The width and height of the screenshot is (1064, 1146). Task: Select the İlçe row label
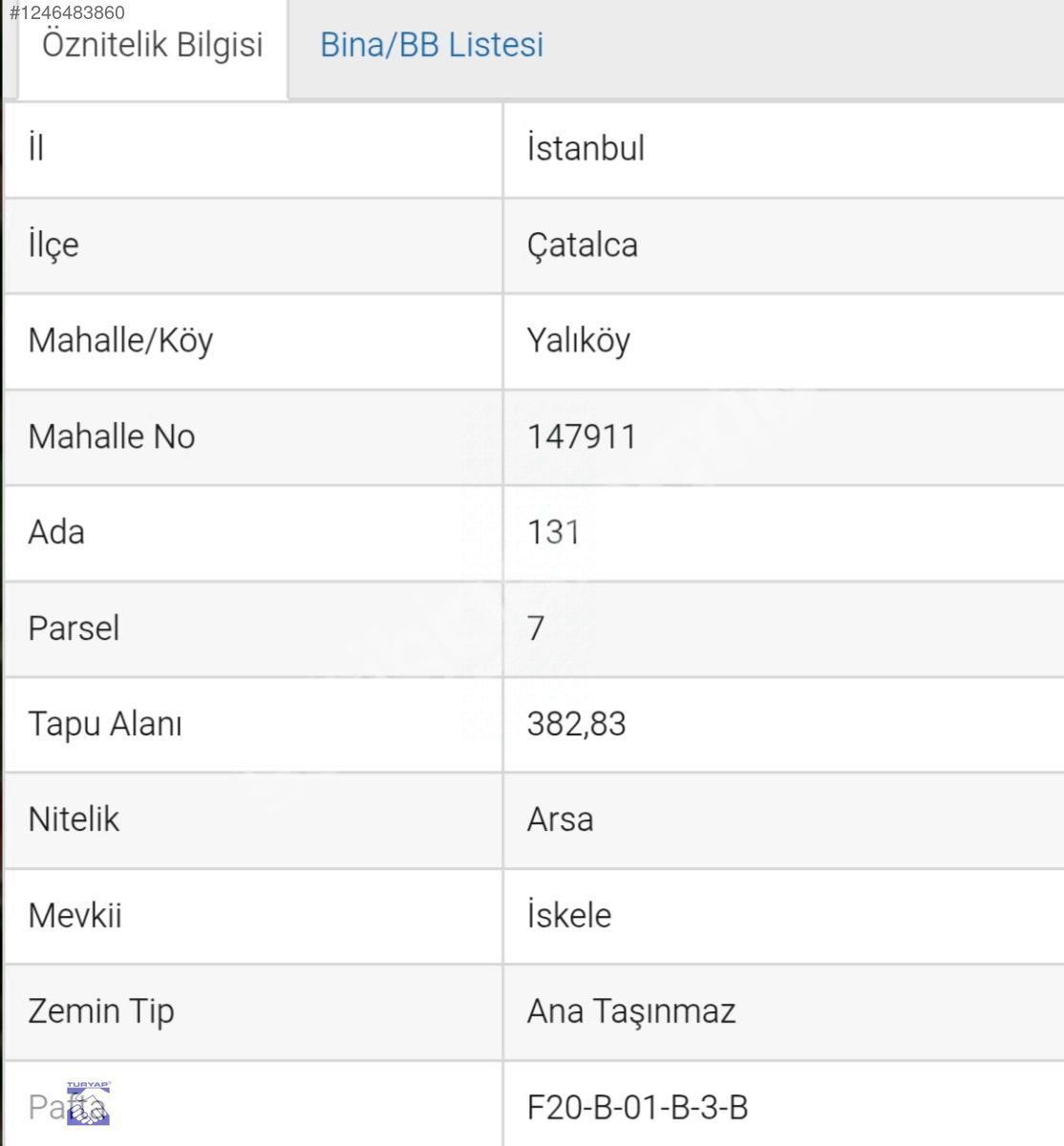[53, 245]
